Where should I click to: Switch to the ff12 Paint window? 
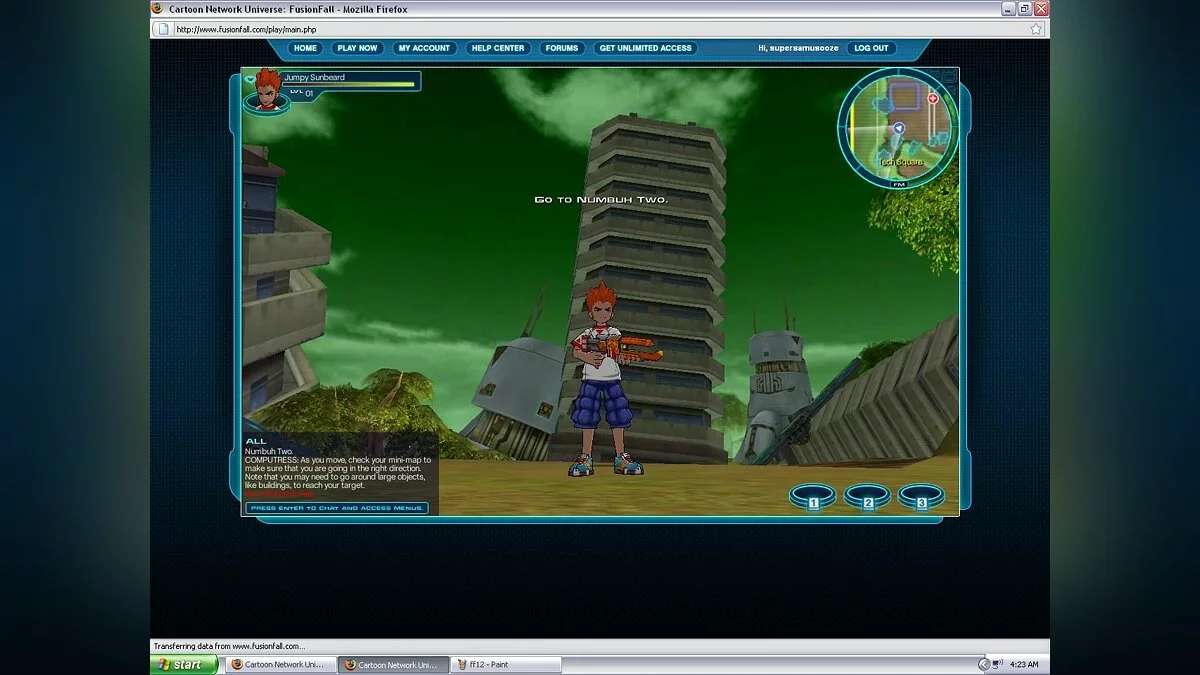click(x=505, y=663)
